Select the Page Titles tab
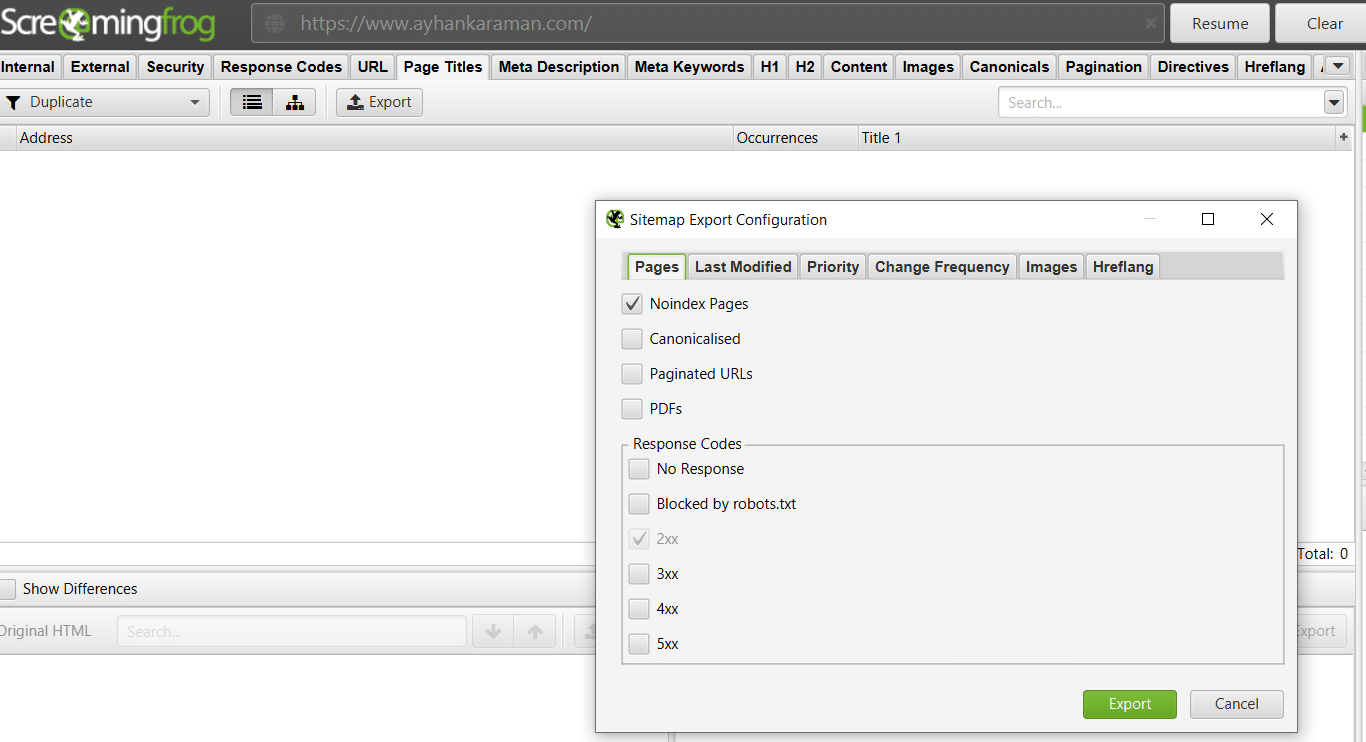The width and height of the screenshot is (1366, 742). tap(443, 67)
